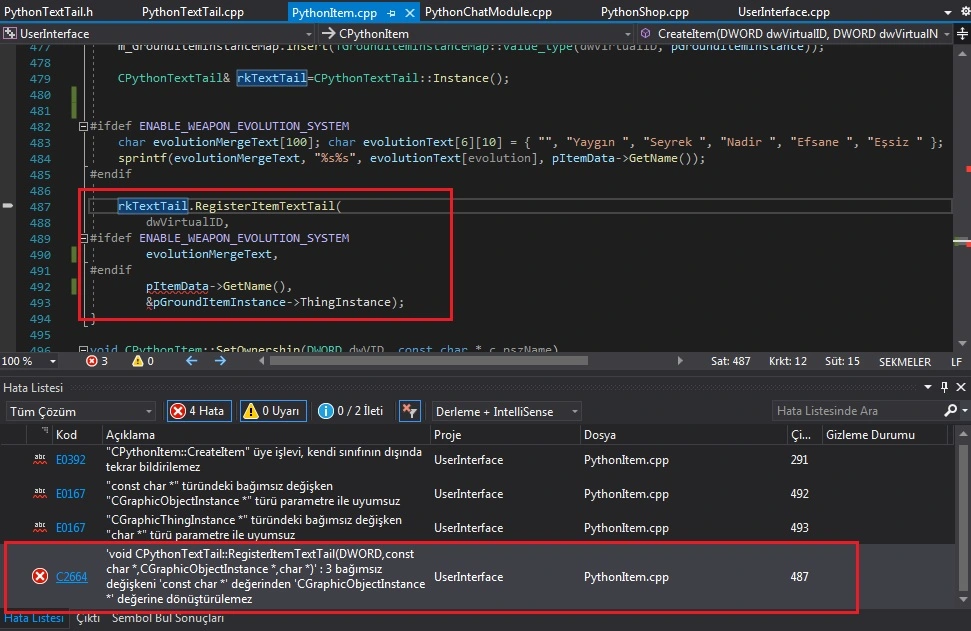The image size is (971, 631).
Task: Open the 'Tüm Çözüm' scope dropdown
Action: click(80, 411)
